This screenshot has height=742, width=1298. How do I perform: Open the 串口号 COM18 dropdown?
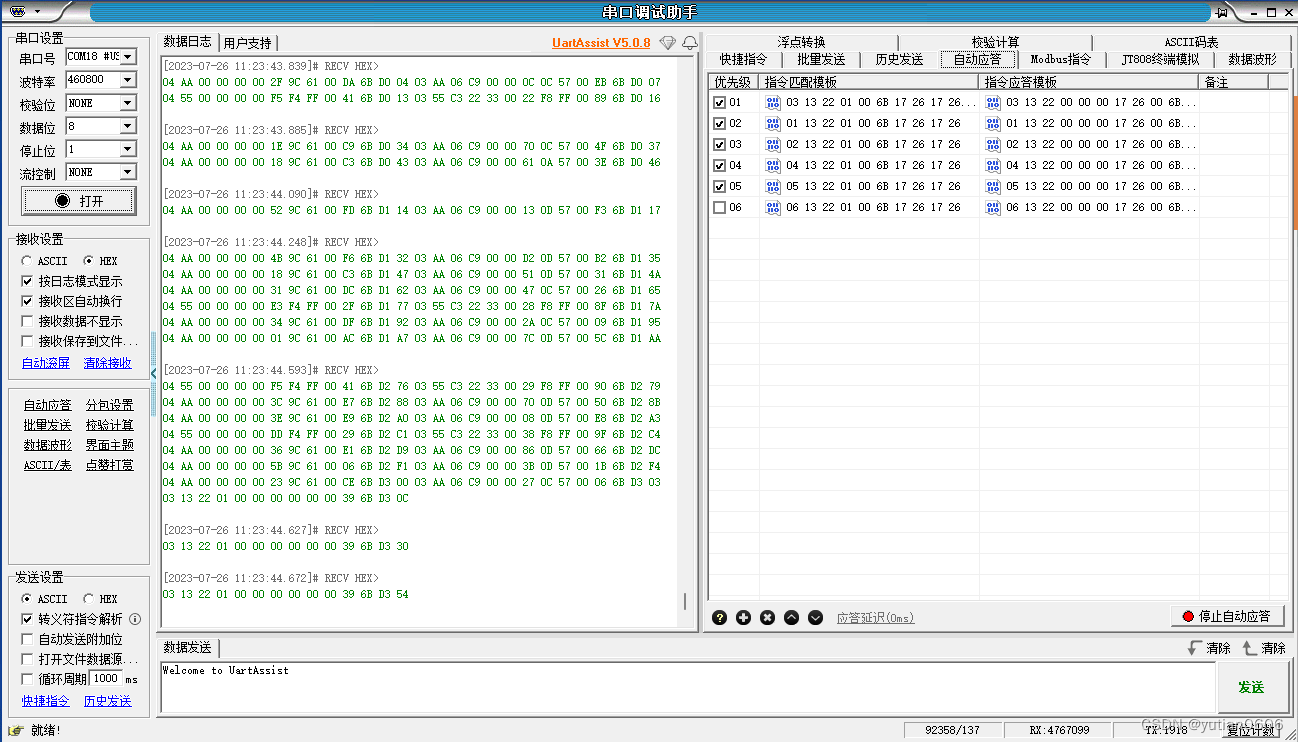128,57
